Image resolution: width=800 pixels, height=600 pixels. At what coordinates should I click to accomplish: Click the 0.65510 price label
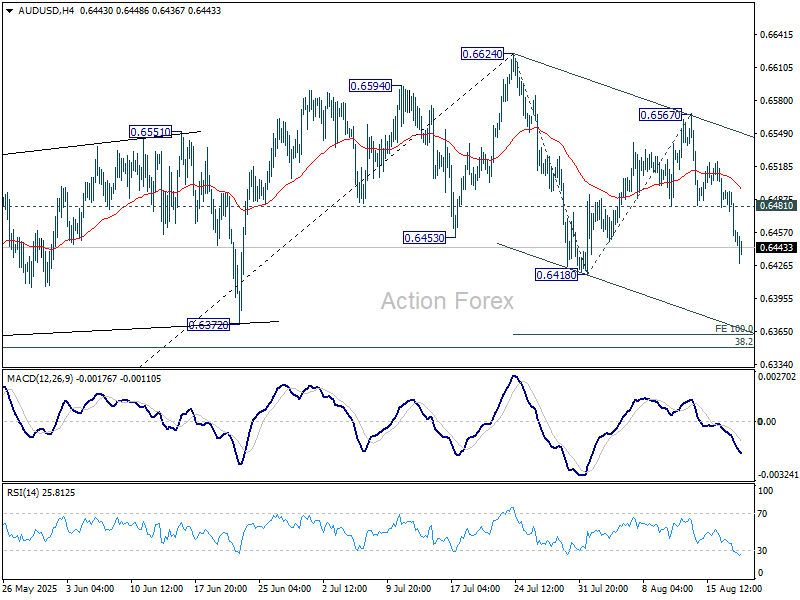click(x=150, y=132)
